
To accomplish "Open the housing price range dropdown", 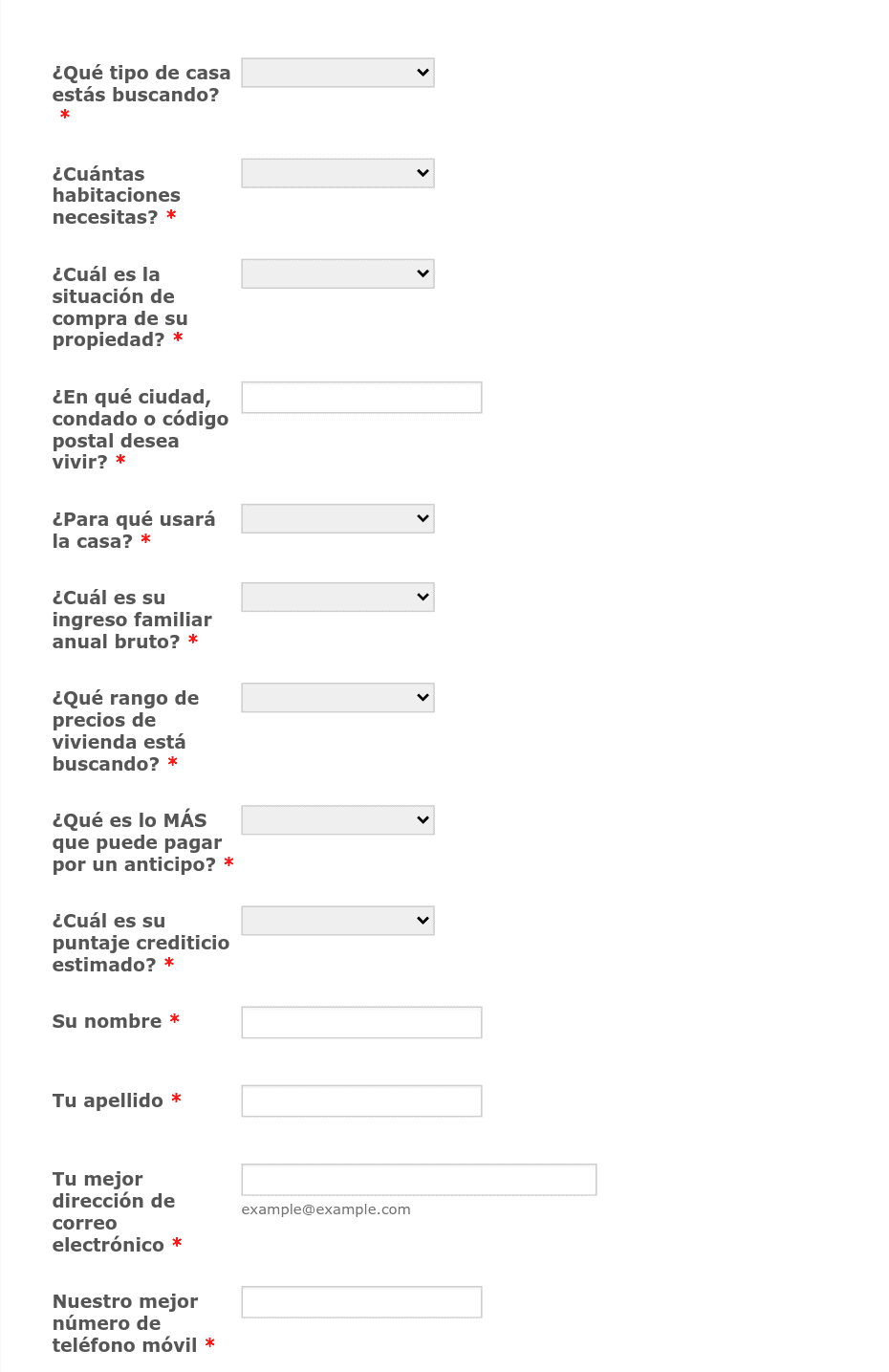I will pos(337,697).
